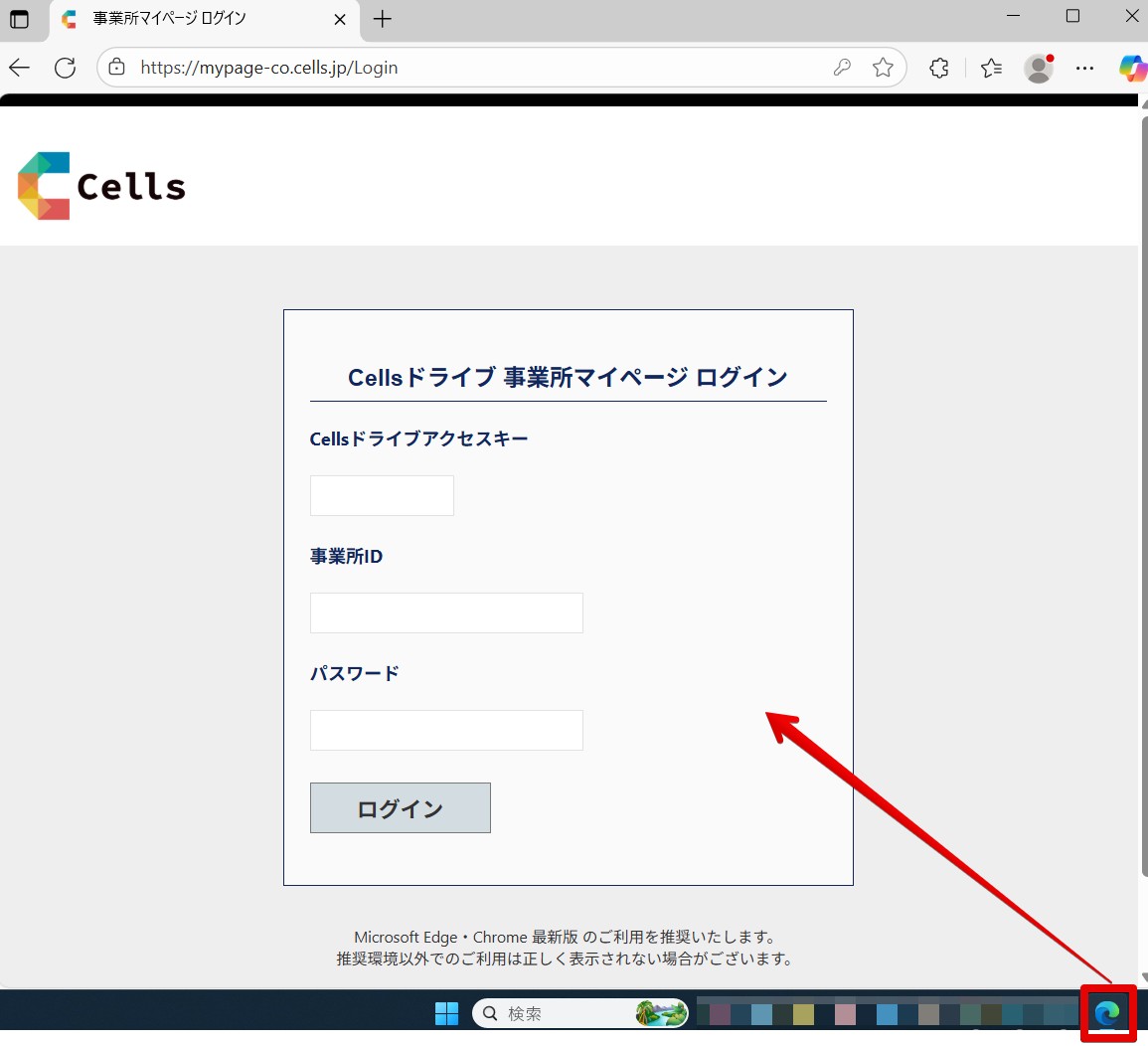Focus the 事業所ID input field
The width and height of the screenshot is (1148, 1046).
pyautogui.click(x=446, y=613)
